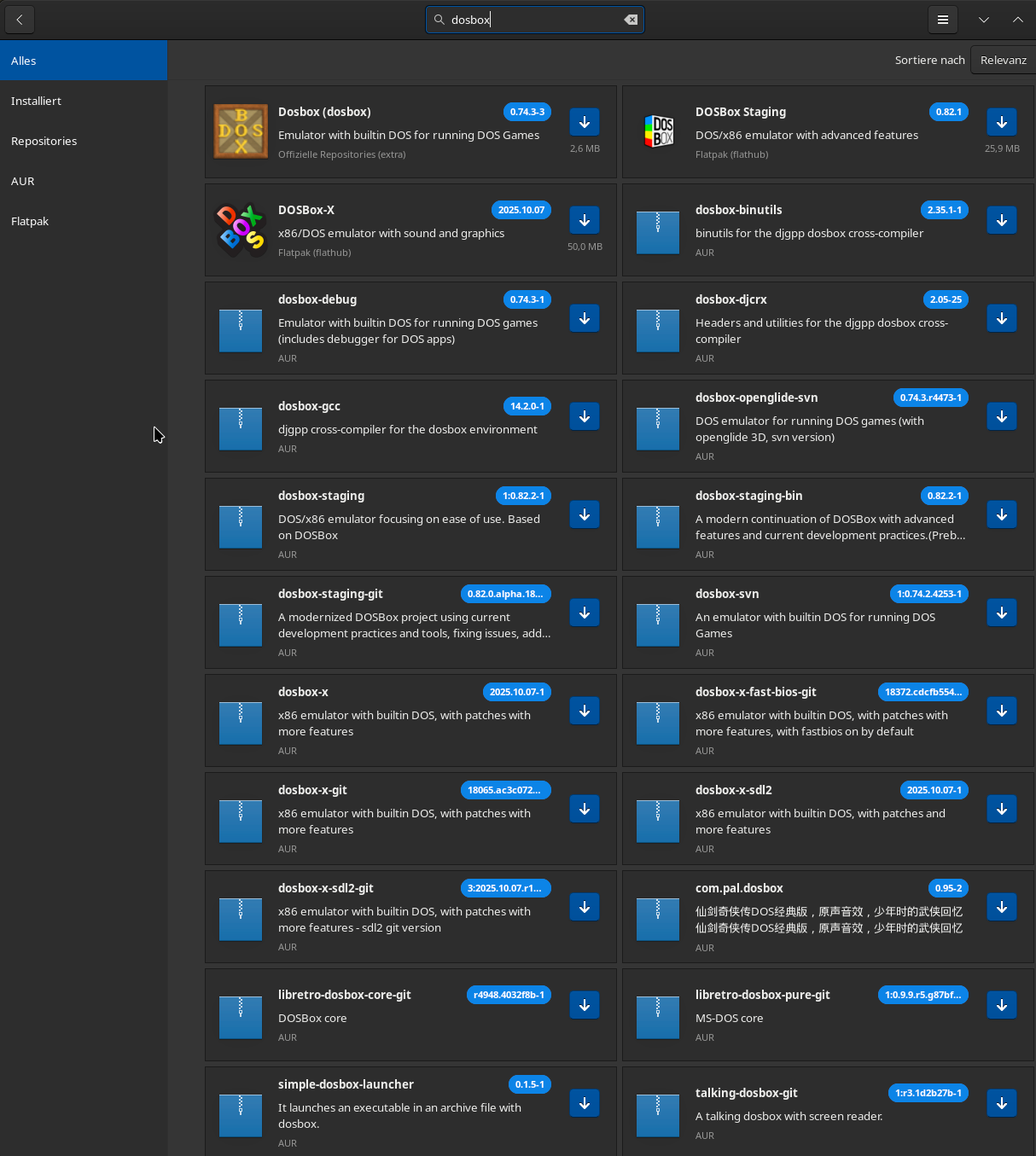Clear the search field text
This screenshot has width=1036, height=1156.
point(631,20)
